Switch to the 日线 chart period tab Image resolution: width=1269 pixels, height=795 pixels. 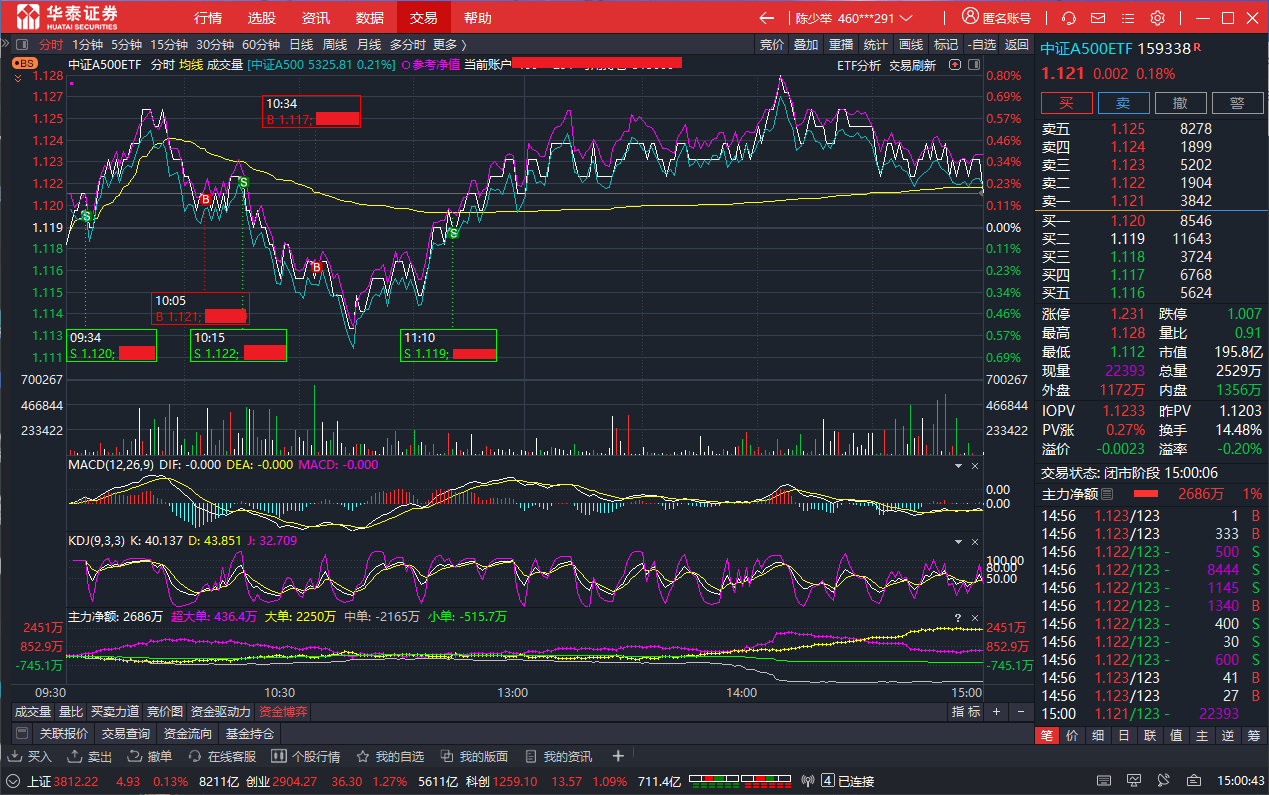[x=301, y=44]
